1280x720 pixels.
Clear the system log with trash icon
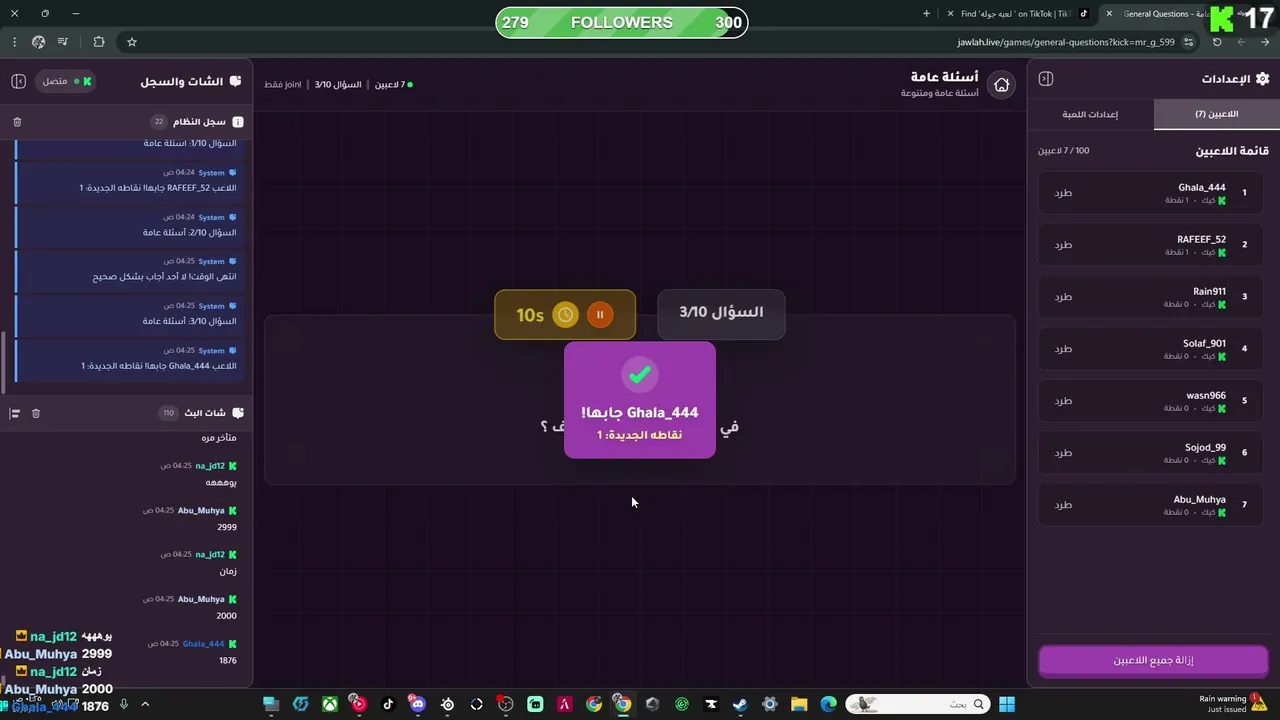(x=17, y=122)
